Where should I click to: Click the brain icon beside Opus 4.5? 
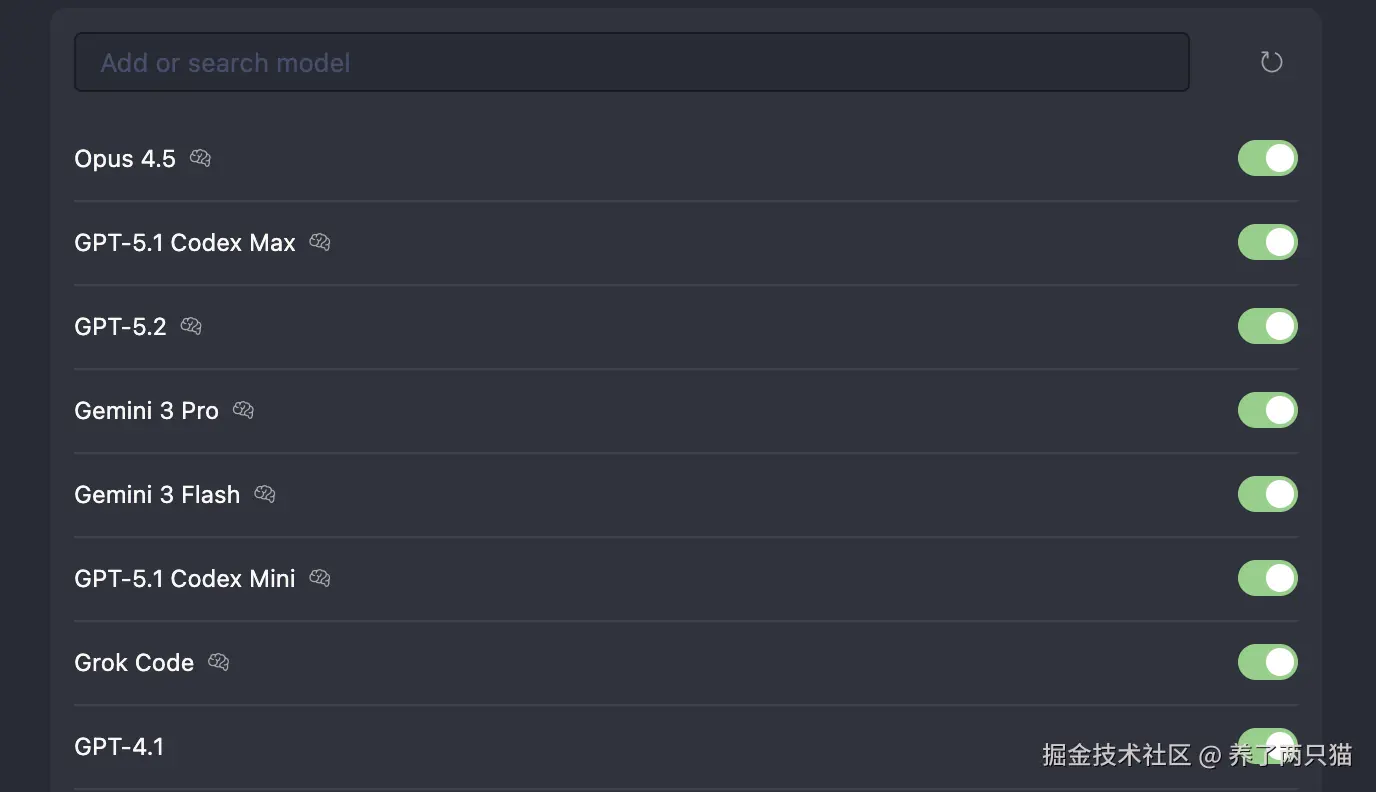point(200,158)
